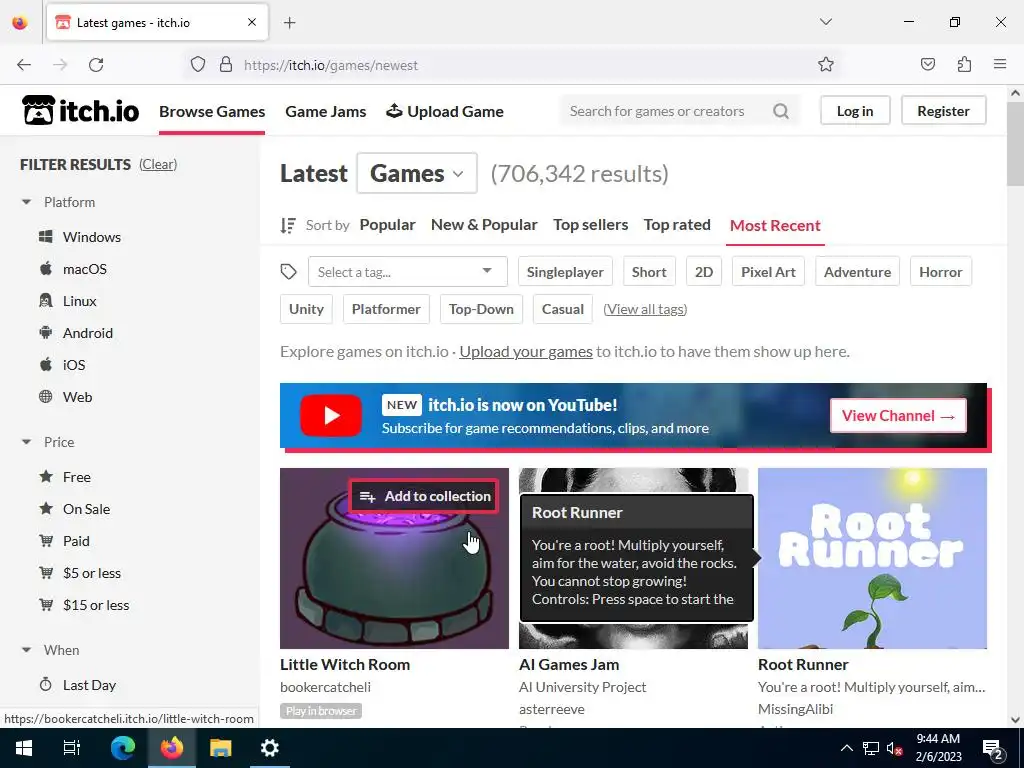Open the notification center
1024x768 pixels.
[992, 748]
